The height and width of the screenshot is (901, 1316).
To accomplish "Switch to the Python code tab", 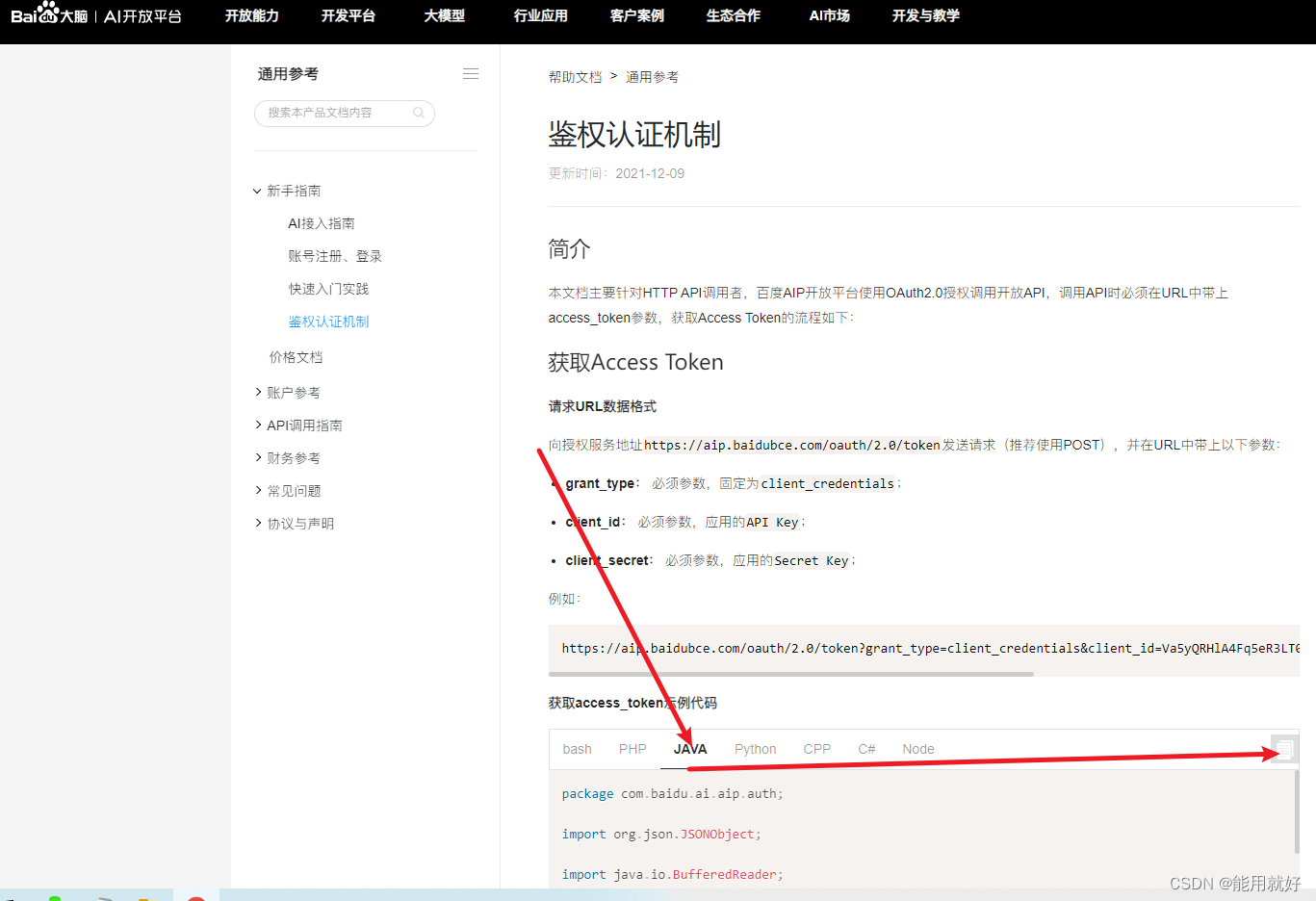I will [x=756, y=749].
